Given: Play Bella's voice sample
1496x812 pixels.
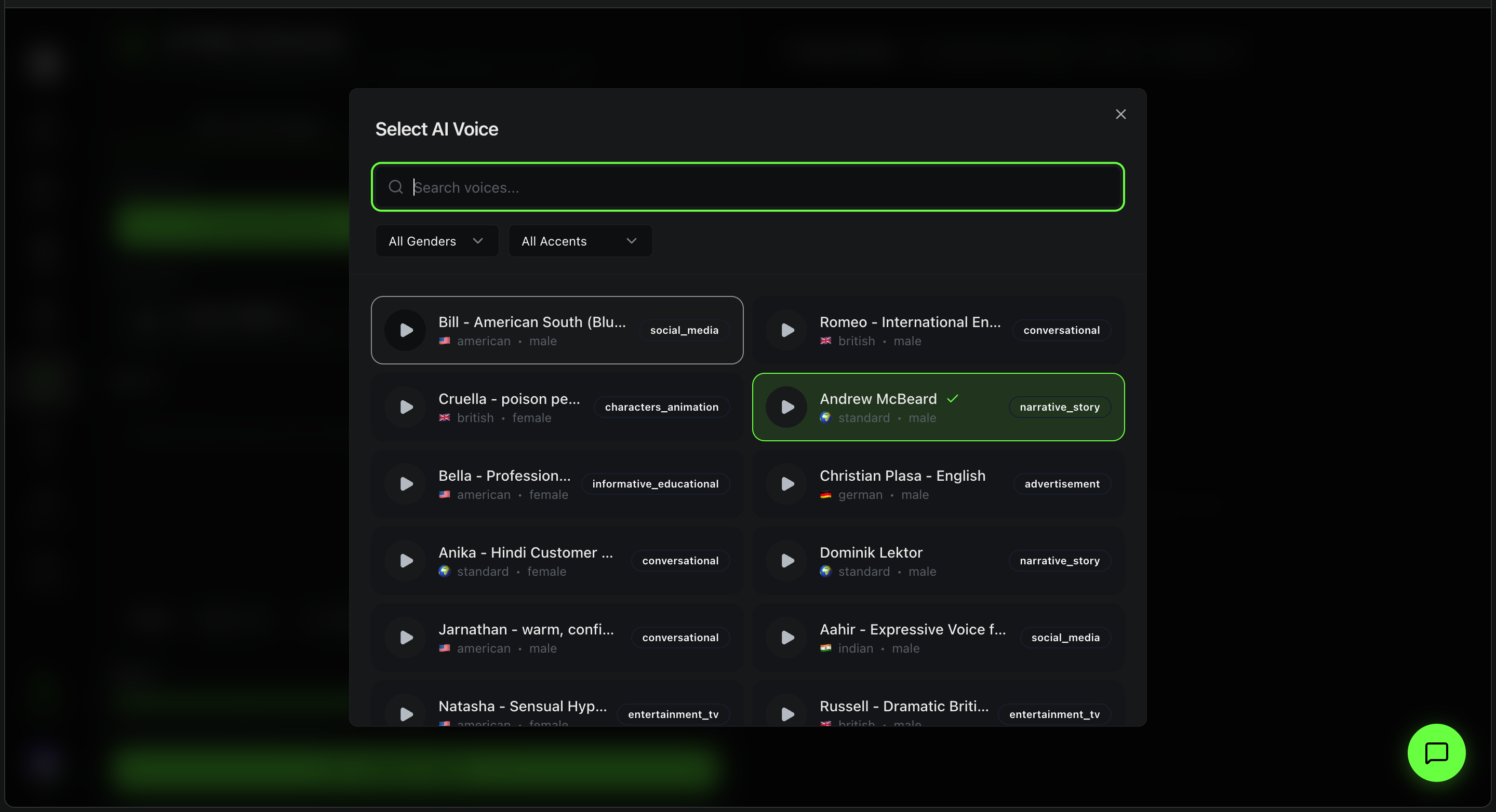Looking at the screenshot, I should (405, 483).
